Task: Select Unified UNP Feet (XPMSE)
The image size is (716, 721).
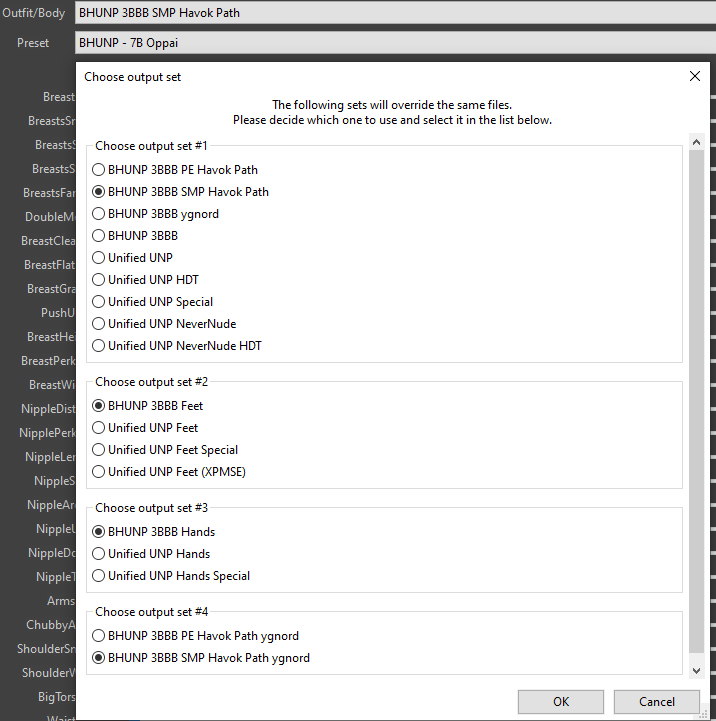Action: 98,472
